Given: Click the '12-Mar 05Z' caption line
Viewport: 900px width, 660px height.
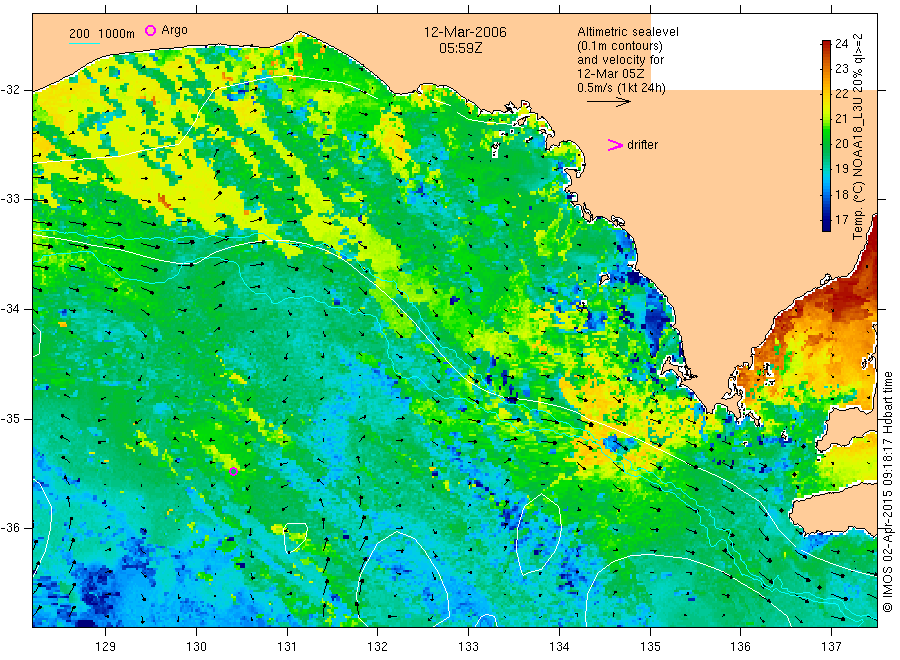Looking at the screenshot, I should point(610,73).
